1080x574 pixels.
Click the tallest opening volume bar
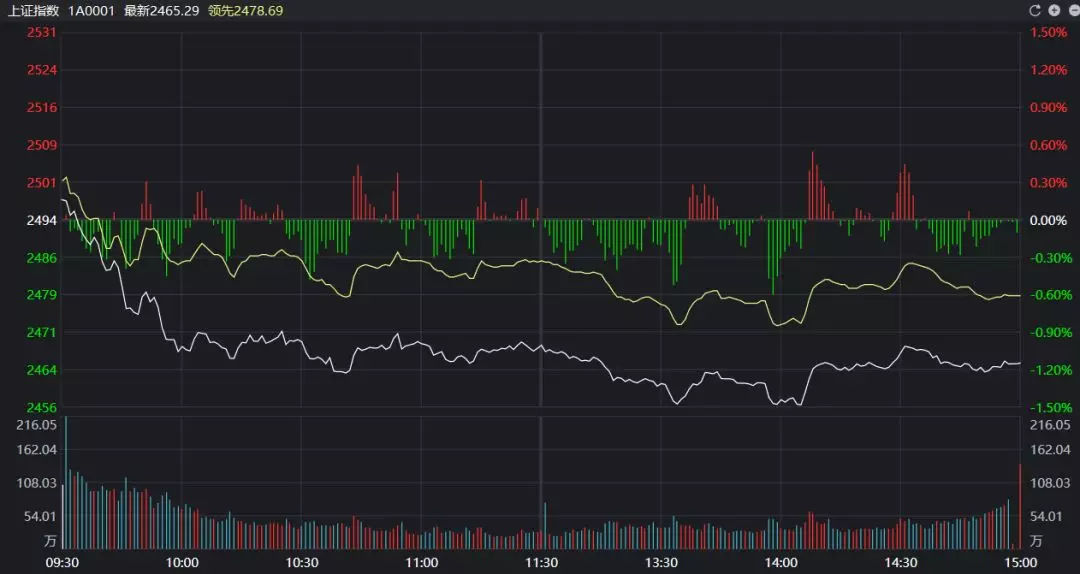click(x=67, y=480)
